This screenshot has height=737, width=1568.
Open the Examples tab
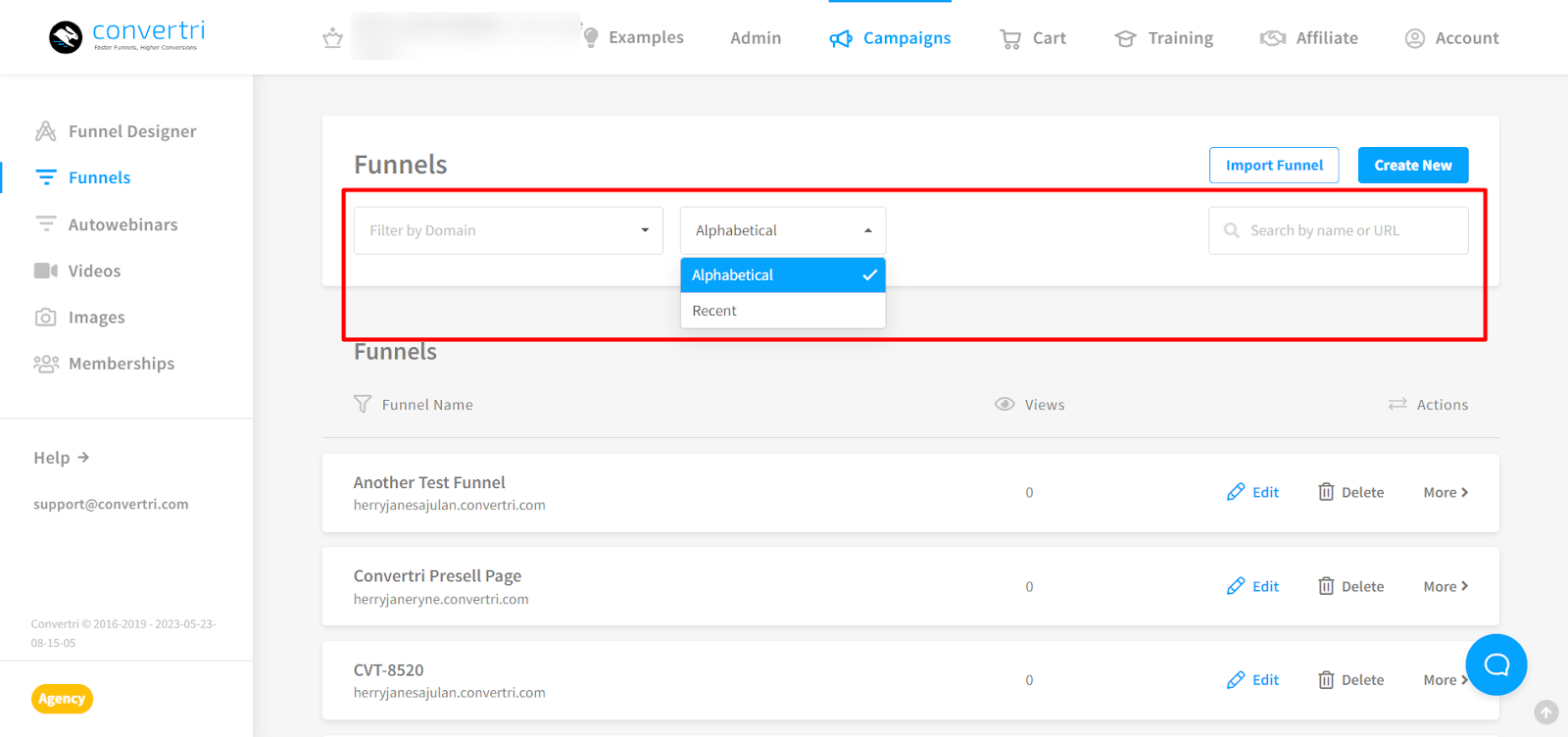633,37
